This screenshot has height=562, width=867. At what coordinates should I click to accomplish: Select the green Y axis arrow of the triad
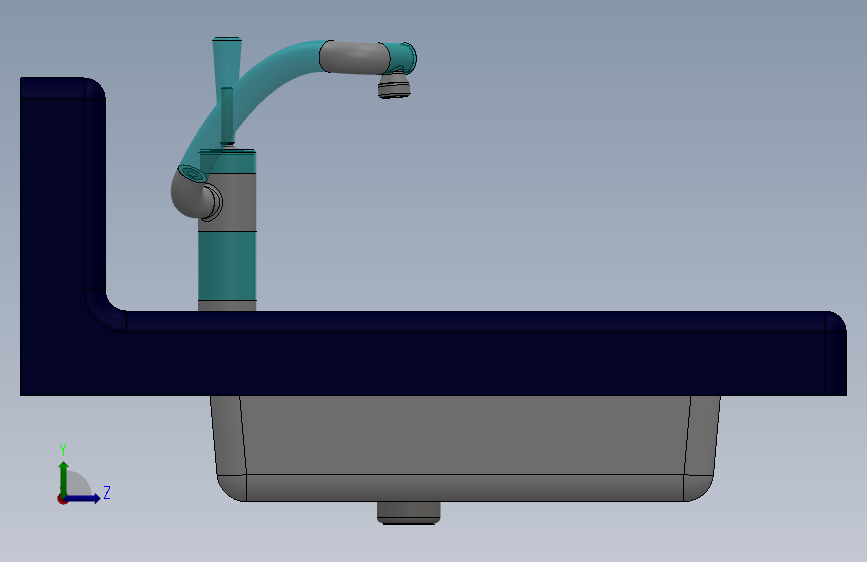[64, 477]
